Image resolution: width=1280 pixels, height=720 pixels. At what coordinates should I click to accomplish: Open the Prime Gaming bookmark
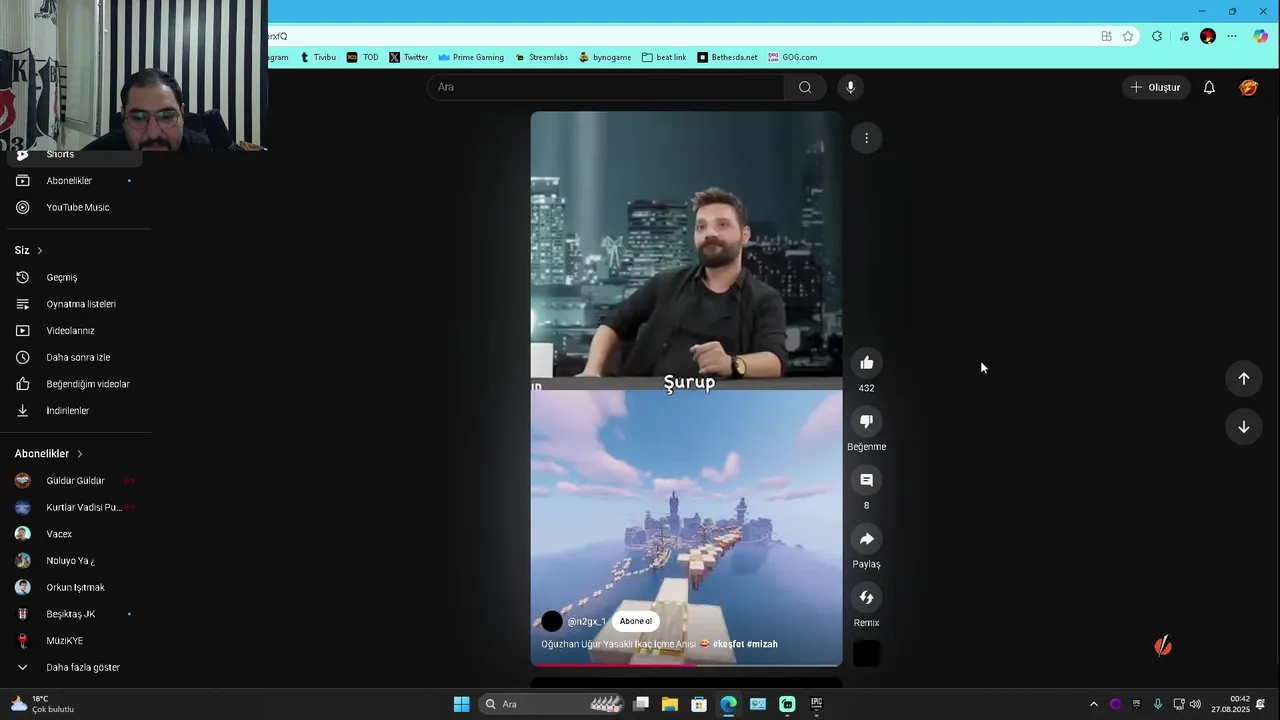click(x=471, y=57)
